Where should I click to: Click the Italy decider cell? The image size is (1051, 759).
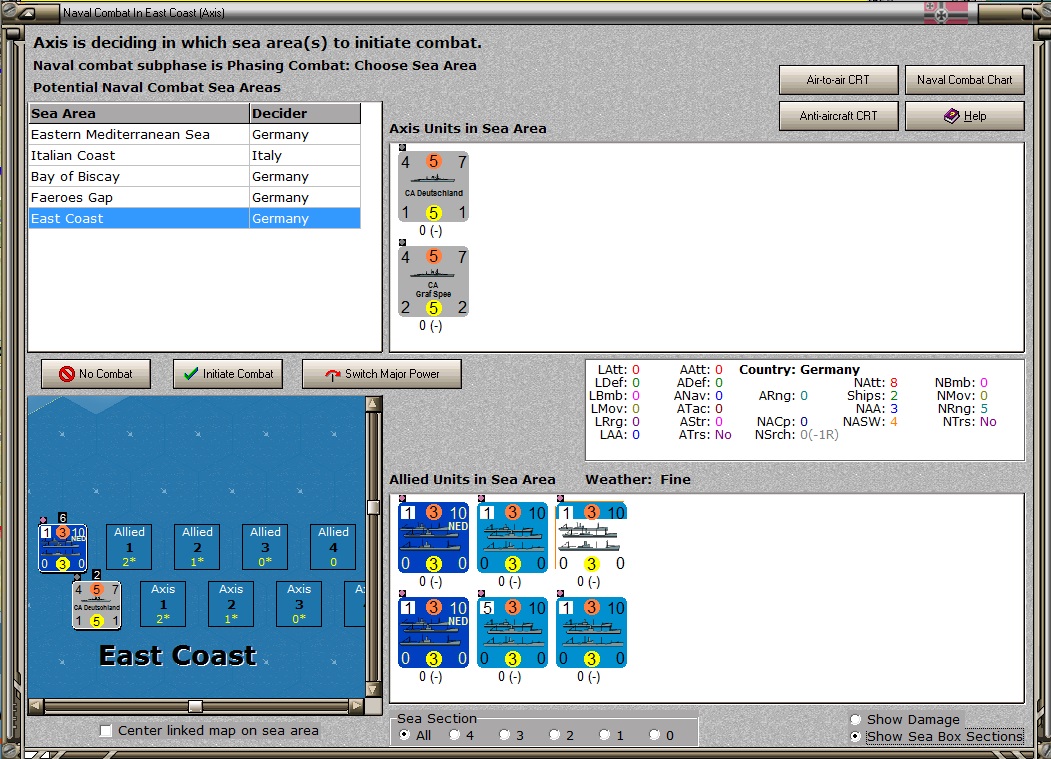(305, 156)
